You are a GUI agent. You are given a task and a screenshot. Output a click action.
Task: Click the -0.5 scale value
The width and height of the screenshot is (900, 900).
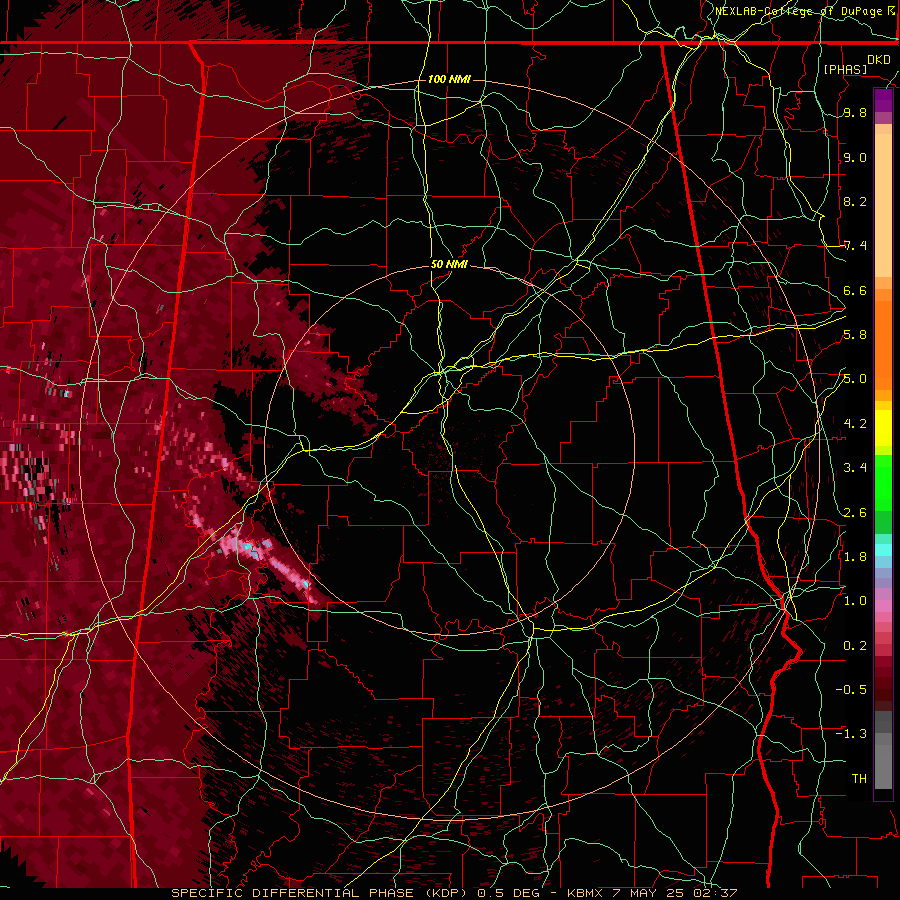coord(851,690)
